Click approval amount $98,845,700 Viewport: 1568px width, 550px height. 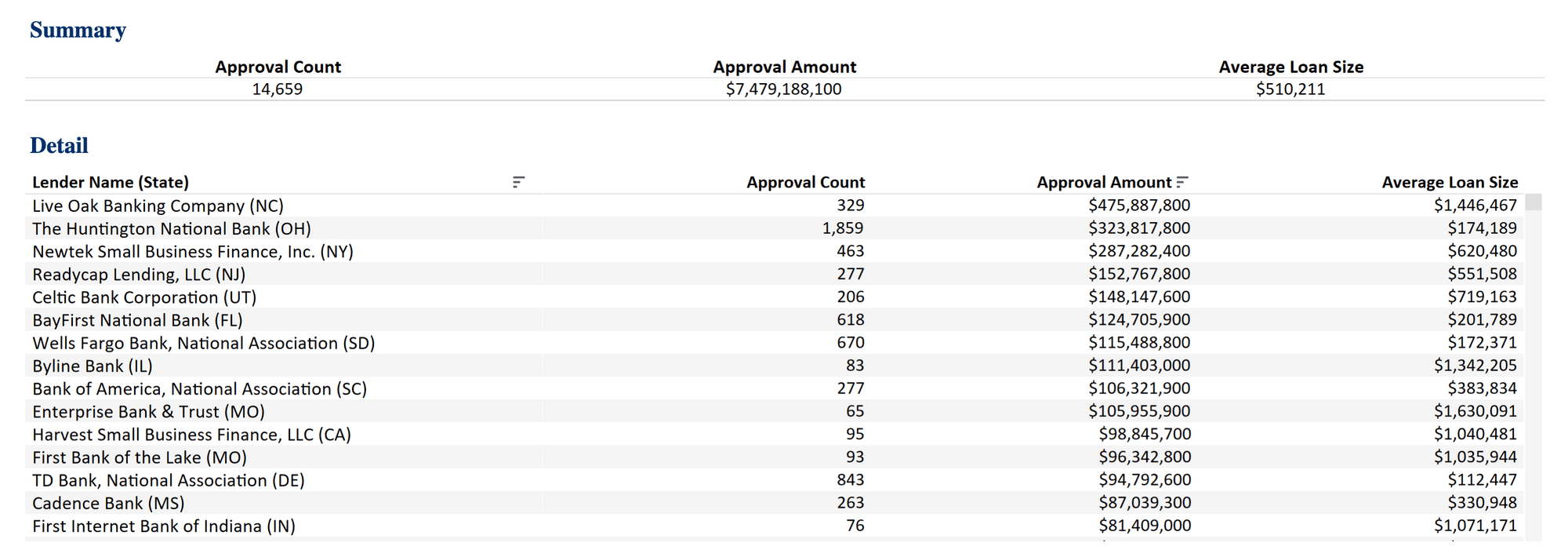(x=1145, y=434)
